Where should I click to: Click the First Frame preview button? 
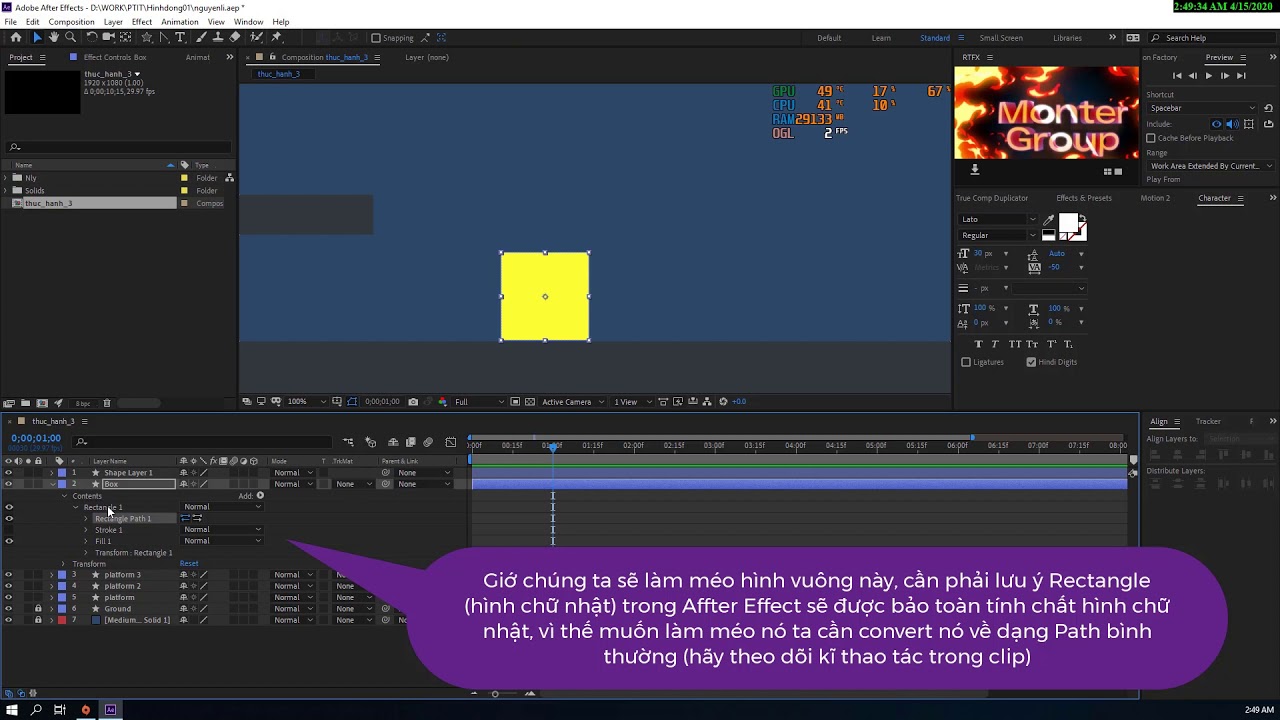(1177, 76)
